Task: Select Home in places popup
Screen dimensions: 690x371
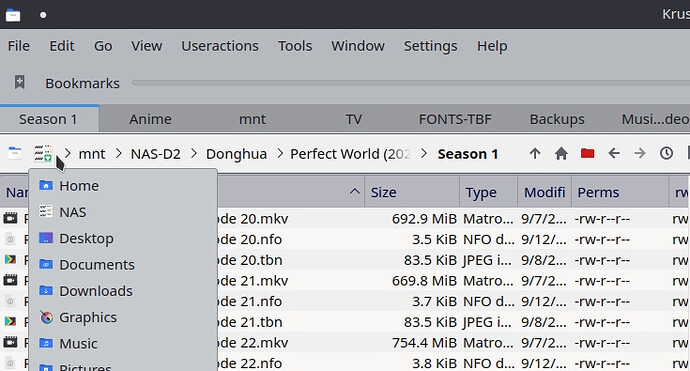Action: [x=123, y=186]
